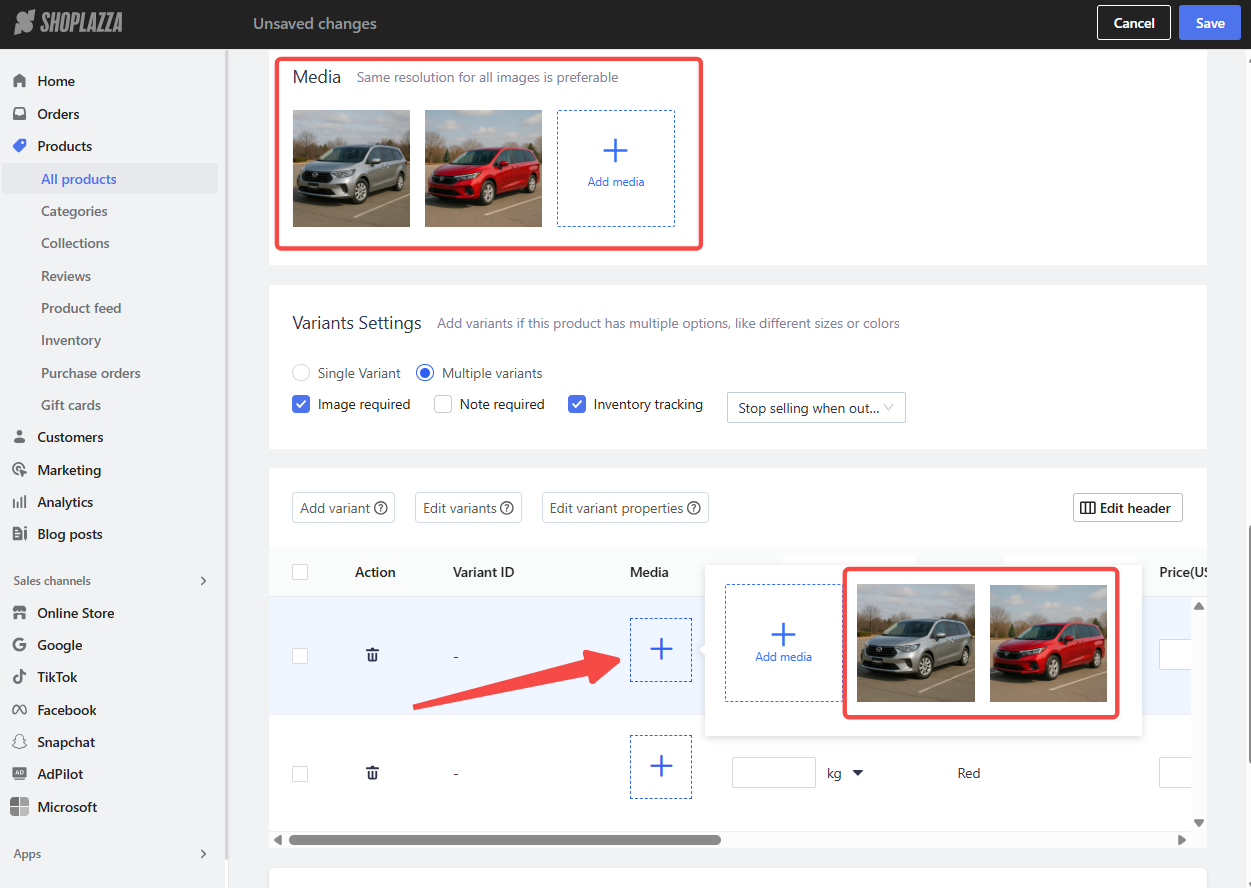Screen dimensions: 1251x888
Task: Select the Multiple variants radio option
Action: pyautogui.click(x=425, y=373)
